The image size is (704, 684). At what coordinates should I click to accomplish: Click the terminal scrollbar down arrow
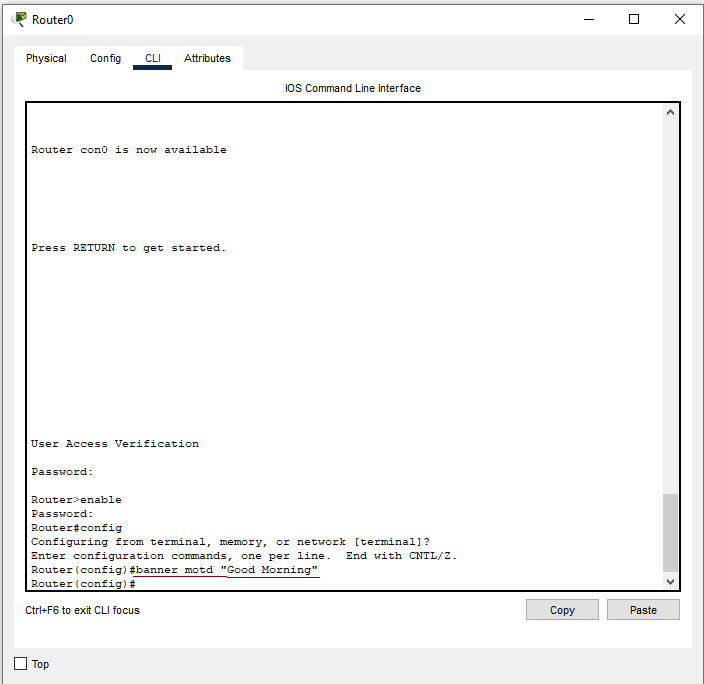(x=670, y=581)
